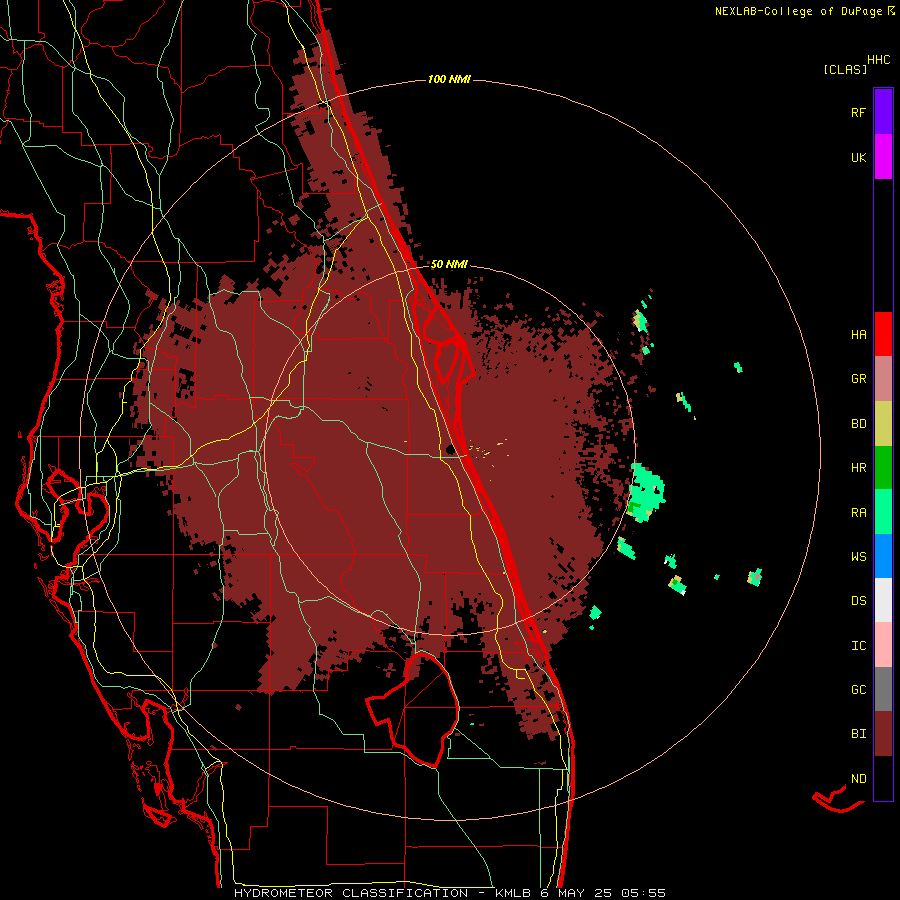Click the IC light-pink legend swatch
The width and height of the screenshot is (900, 900).
883,645
